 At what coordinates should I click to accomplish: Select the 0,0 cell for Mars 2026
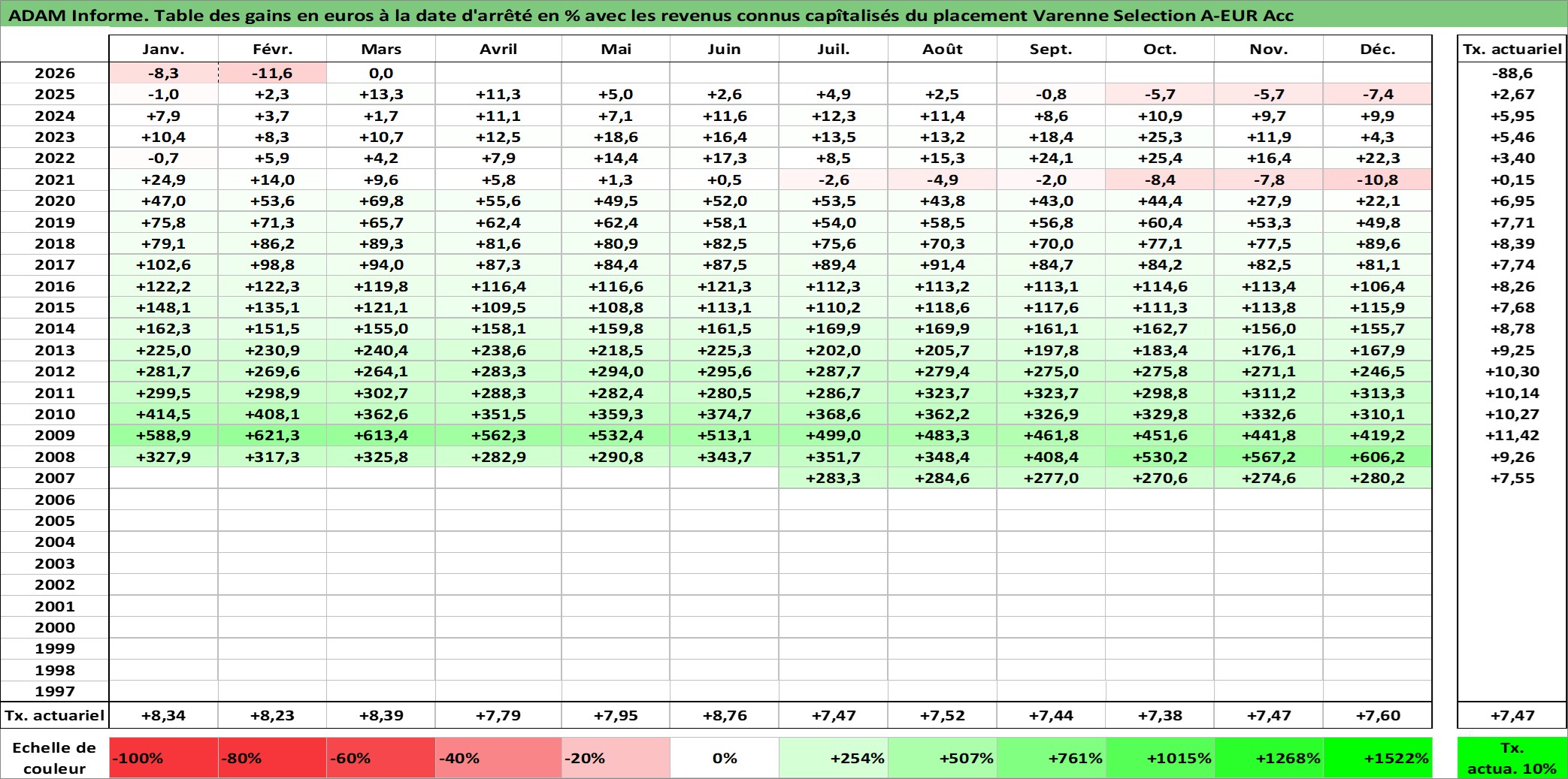click(x=381, y=73)
